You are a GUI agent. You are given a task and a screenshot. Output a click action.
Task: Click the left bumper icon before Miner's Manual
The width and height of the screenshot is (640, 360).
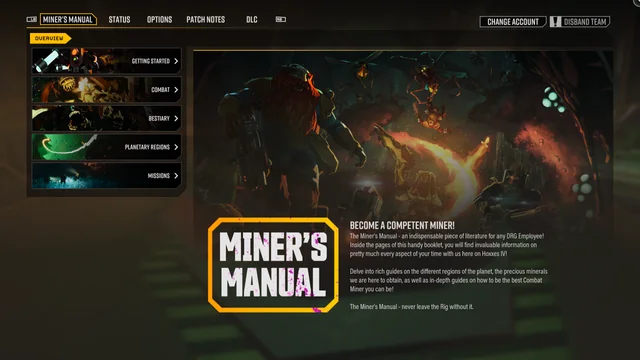[x=31, y=19]
